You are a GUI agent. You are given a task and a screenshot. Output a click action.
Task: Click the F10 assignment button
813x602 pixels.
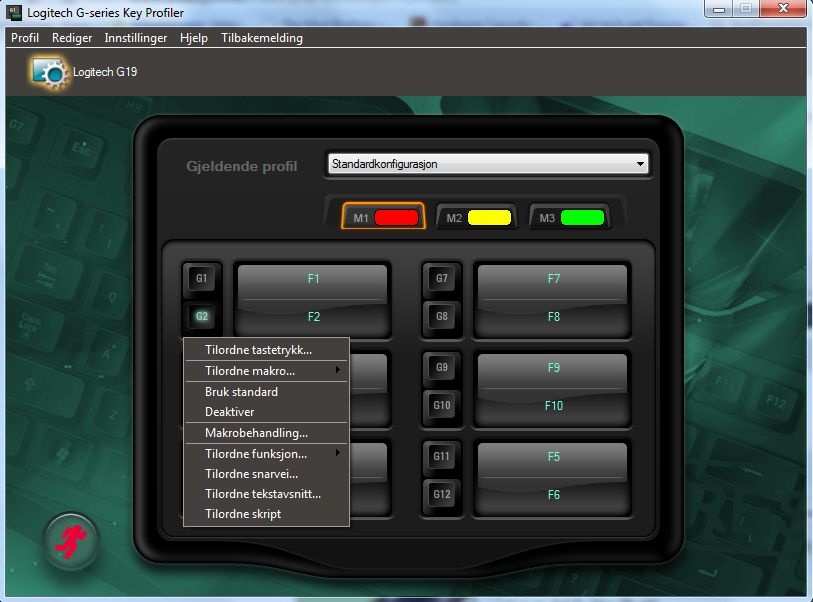point(553,407)
